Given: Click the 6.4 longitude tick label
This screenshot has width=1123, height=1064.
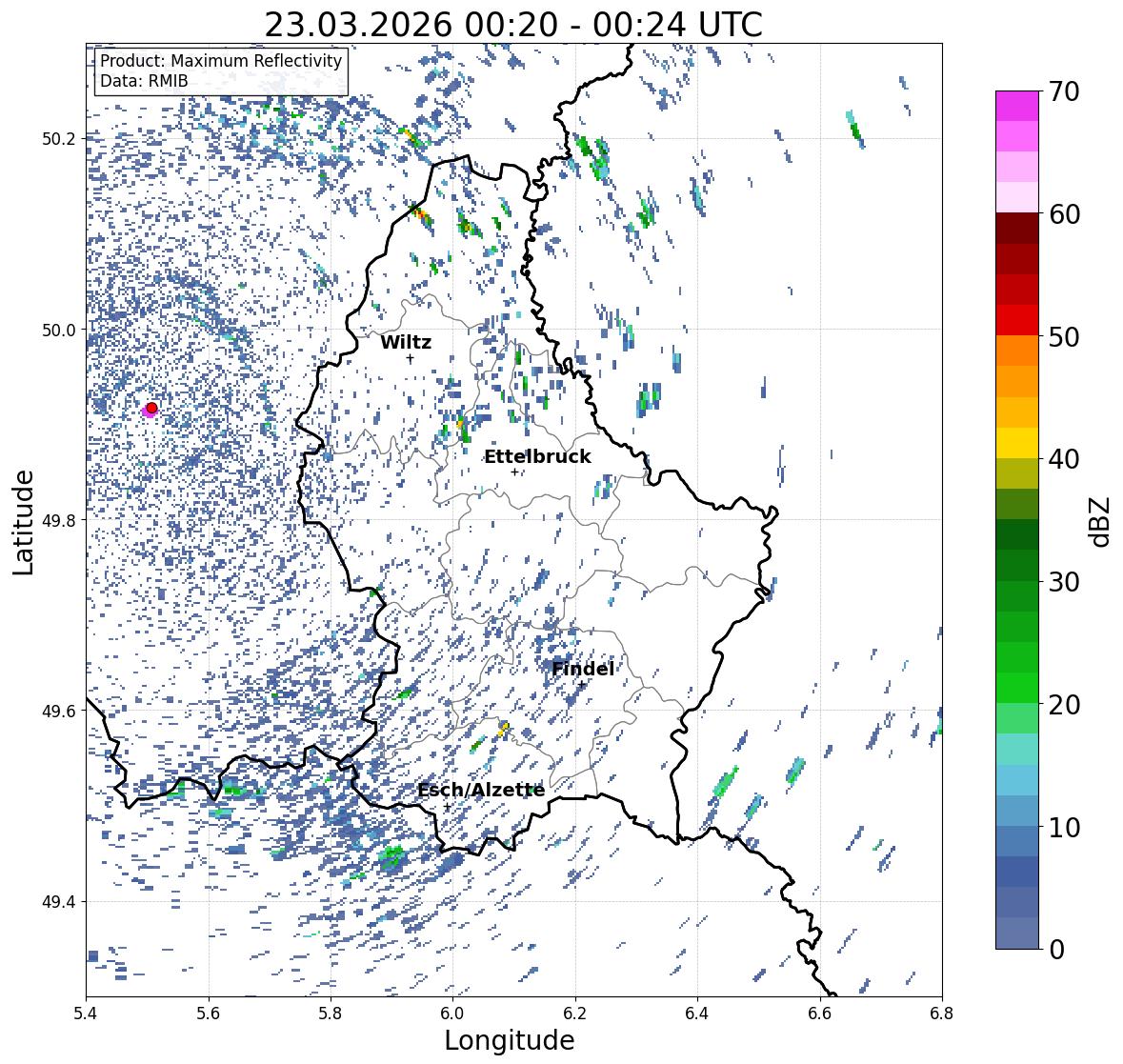Looking at the screenshot, I should coord(697,1013).
